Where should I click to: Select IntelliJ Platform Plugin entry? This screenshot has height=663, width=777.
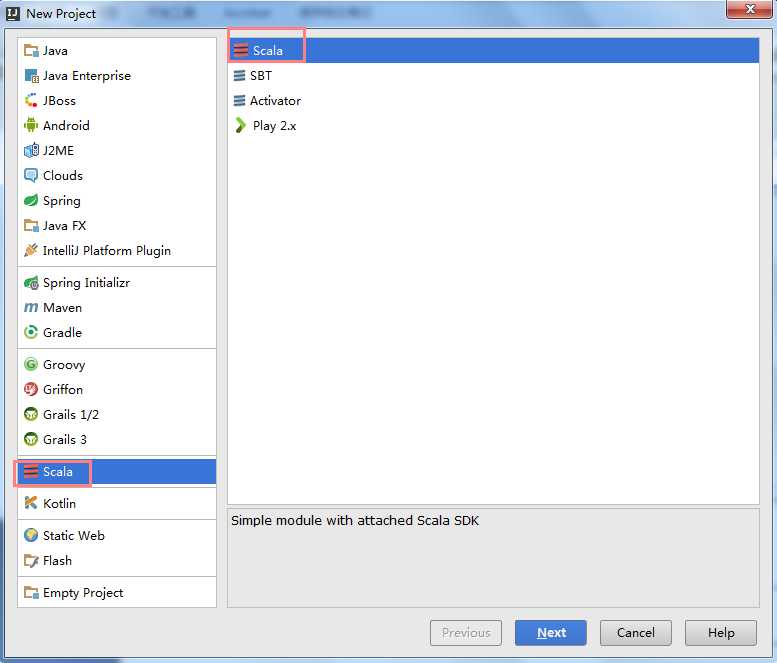pyautogui.click(x=117, y=250)
